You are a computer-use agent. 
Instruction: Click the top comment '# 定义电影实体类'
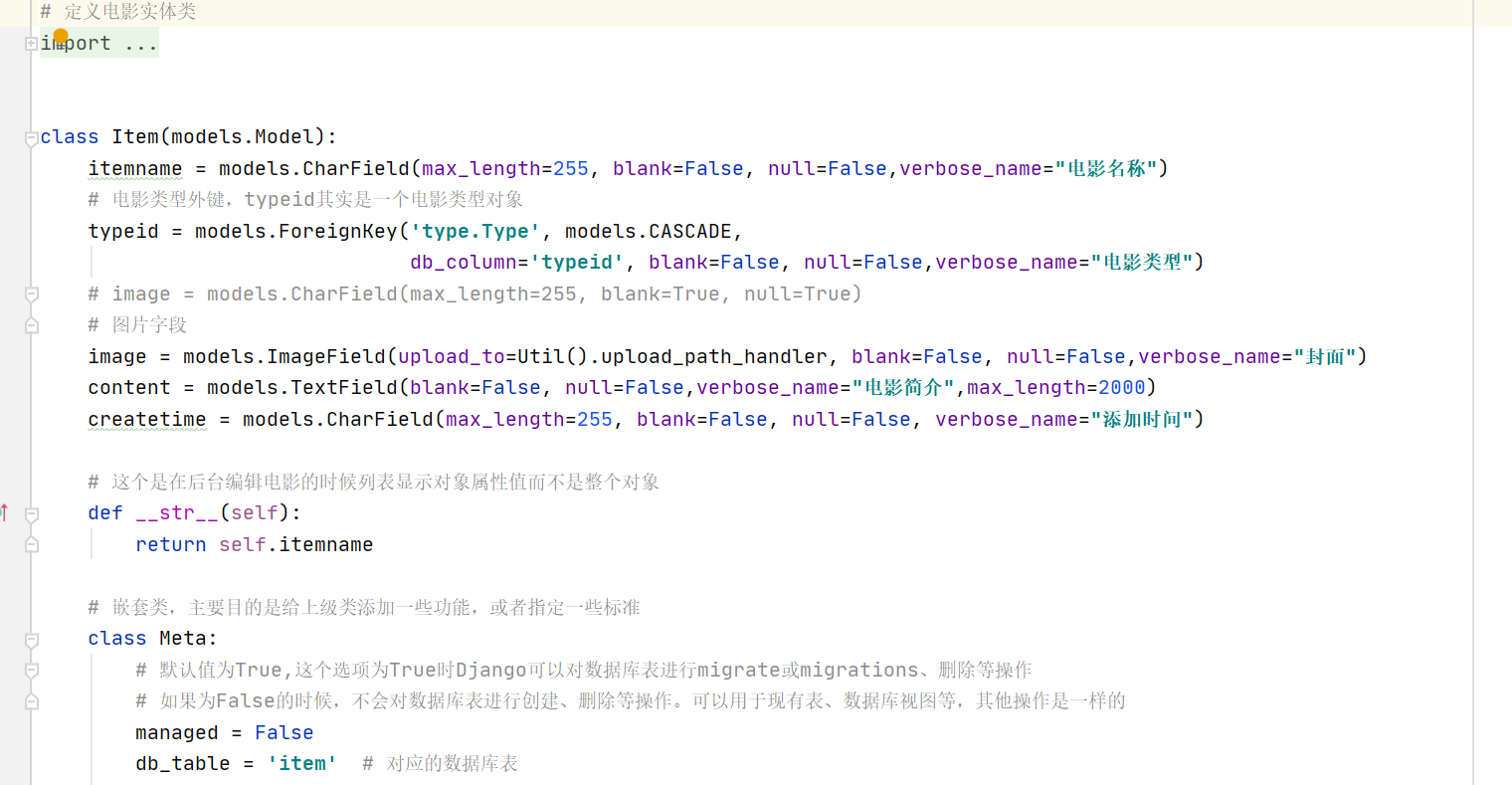pyautogui.click(x=118, y=12)
